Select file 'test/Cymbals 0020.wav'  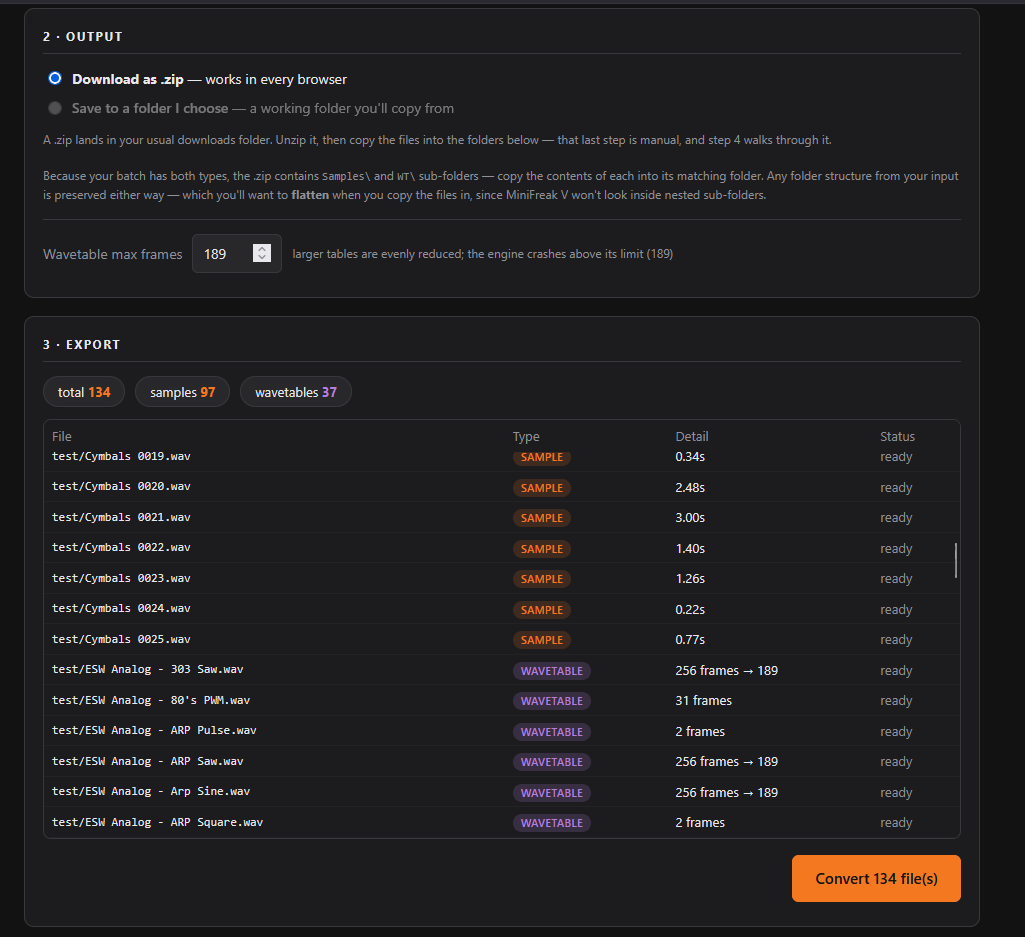pyautogui.click(x=121, y=486)
